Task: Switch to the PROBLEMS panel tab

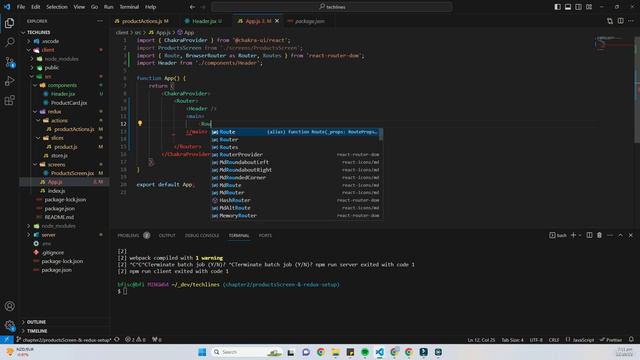Action: [x=128, y=236]
